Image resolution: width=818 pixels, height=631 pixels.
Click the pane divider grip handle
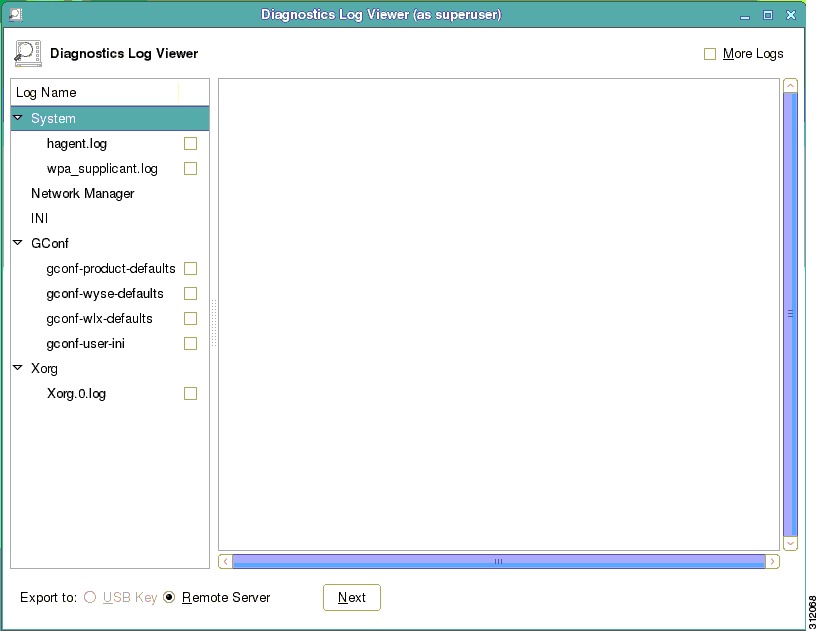pos(214,323)
